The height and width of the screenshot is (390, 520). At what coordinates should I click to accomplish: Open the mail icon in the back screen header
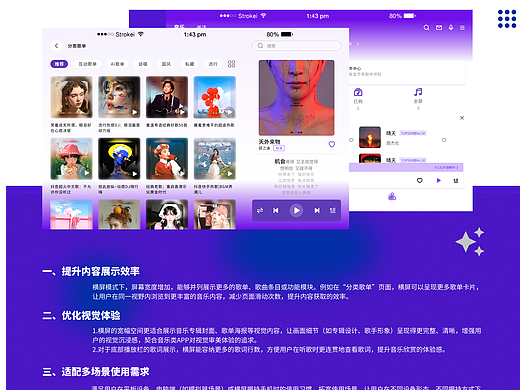pos(439,28)
